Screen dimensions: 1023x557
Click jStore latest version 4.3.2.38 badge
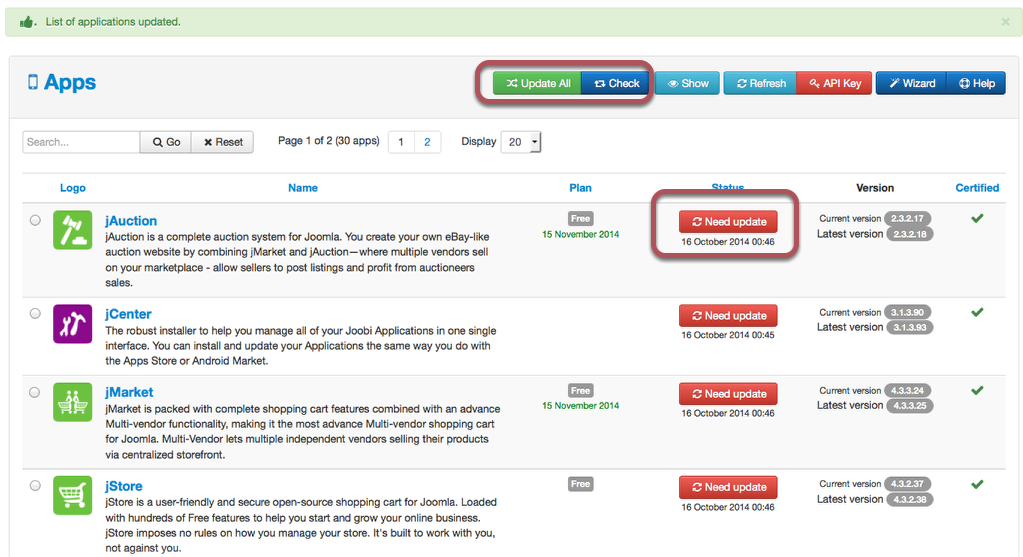909,500
